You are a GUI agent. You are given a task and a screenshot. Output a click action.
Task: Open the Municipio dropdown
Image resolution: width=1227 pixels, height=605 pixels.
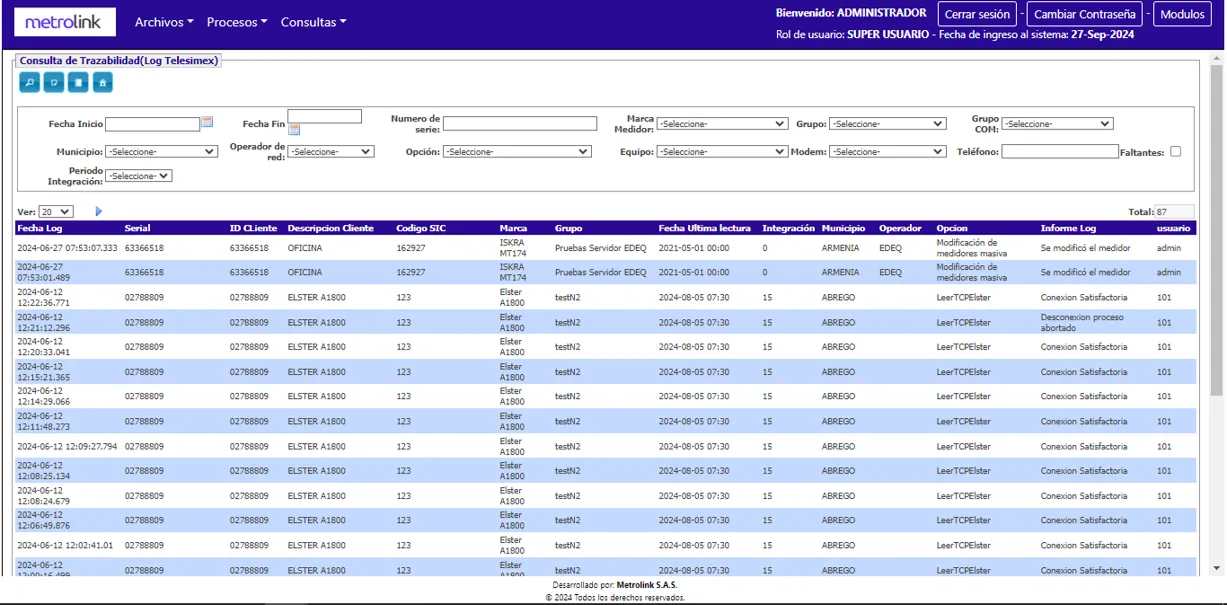click(x=161, y=152)
